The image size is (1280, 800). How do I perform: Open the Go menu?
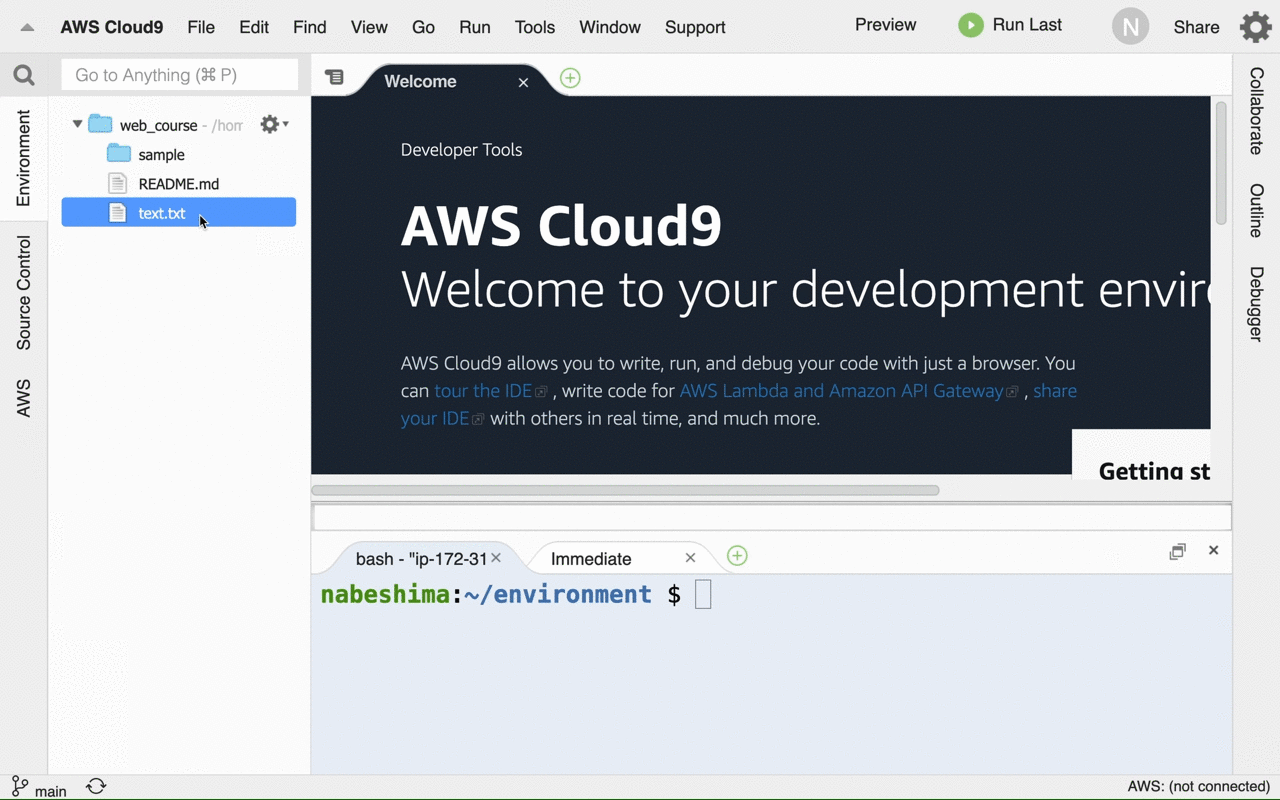[423, 27]
